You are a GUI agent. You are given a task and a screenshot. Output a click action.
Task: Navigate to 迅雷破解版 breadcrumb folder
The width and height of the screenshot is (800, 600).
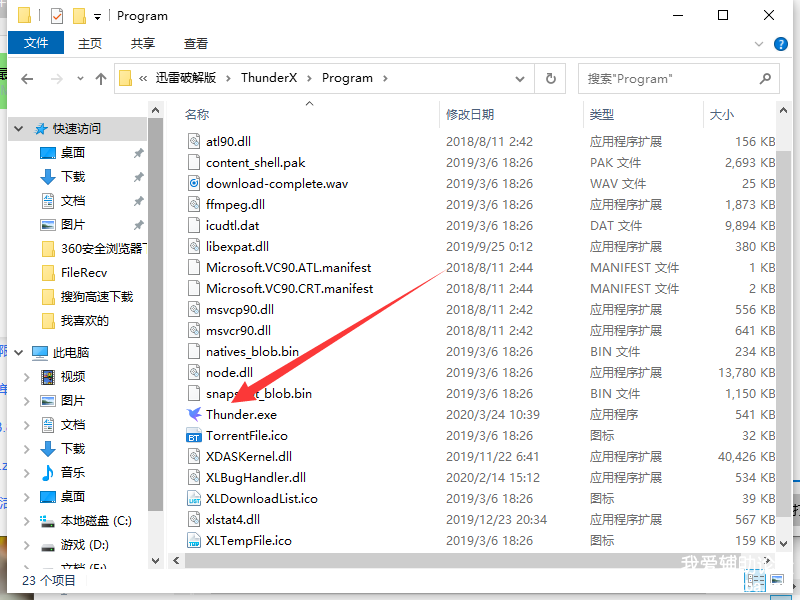pyautogui.click(x=186, y=78)
